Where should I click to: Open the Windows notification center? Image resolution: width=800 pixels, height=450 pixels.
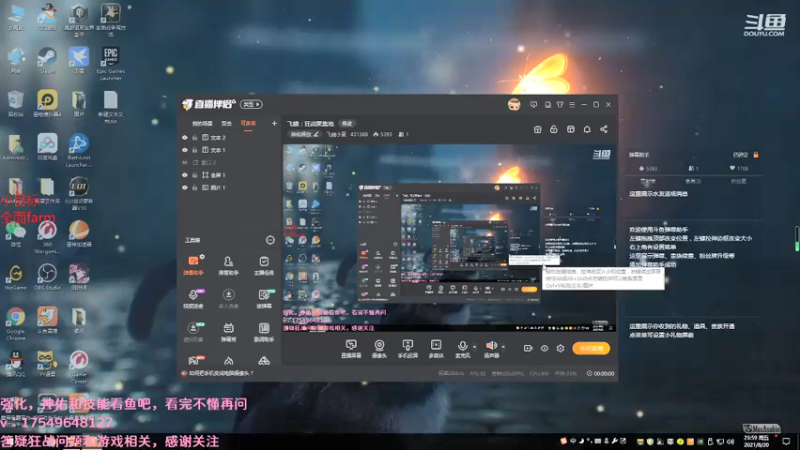point(786,441)
